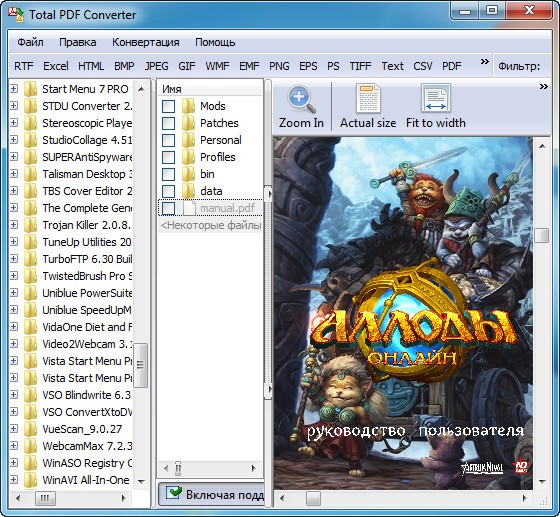Click the Total PDF Converter title icon
The image size is (560, 517).
[16, 14]
